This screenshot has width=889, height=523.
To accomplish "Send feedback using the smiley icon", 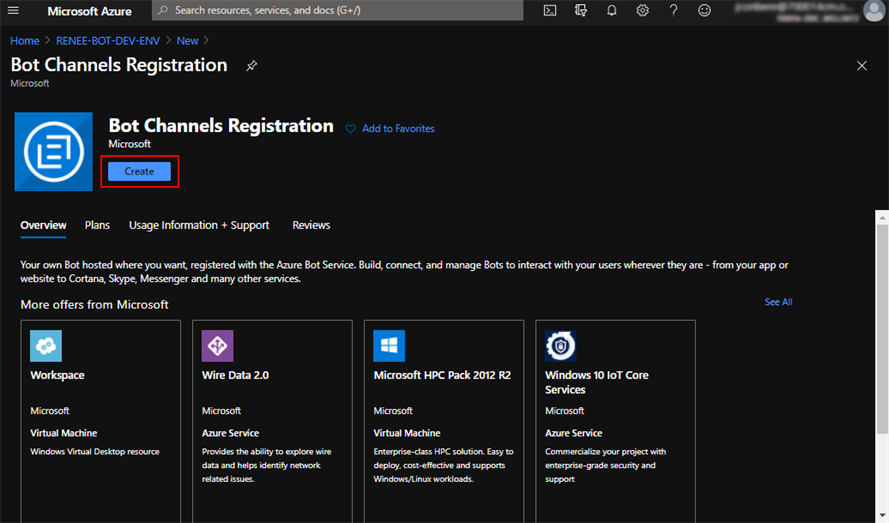I will tap(704, 10).
